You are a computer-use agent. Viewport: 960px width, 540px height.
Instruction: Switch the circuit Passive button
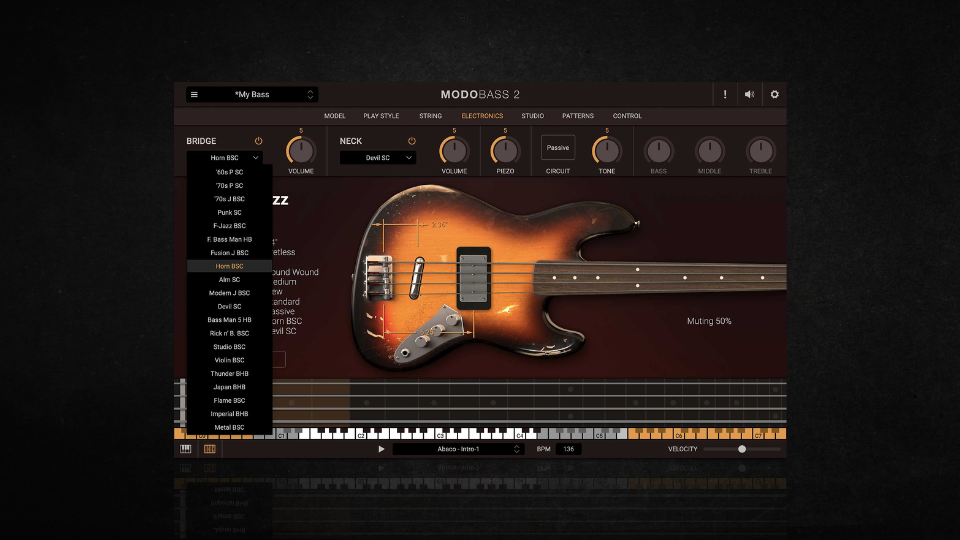coord(558,148)
